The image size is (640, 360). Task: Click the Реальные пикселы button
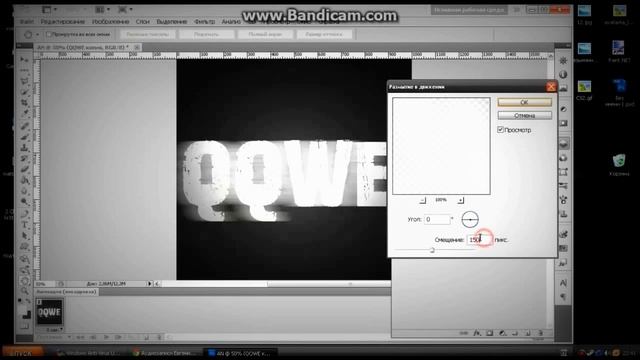(147, 35)
